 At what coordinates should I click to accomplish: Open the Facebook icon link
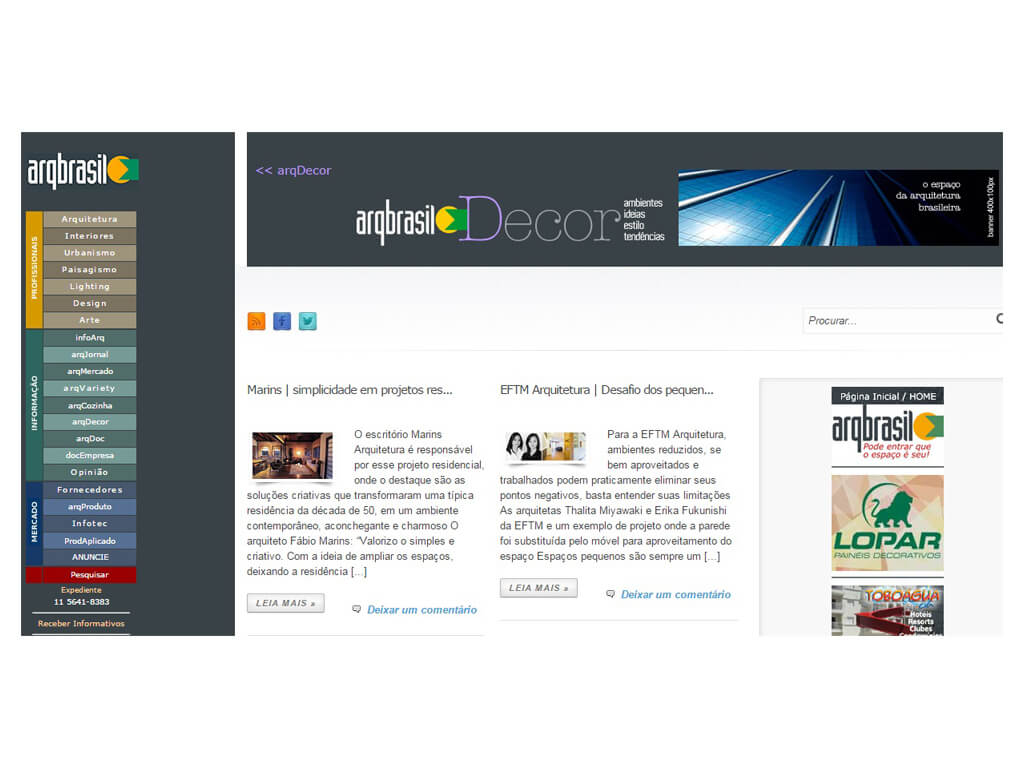pos(282,321)
